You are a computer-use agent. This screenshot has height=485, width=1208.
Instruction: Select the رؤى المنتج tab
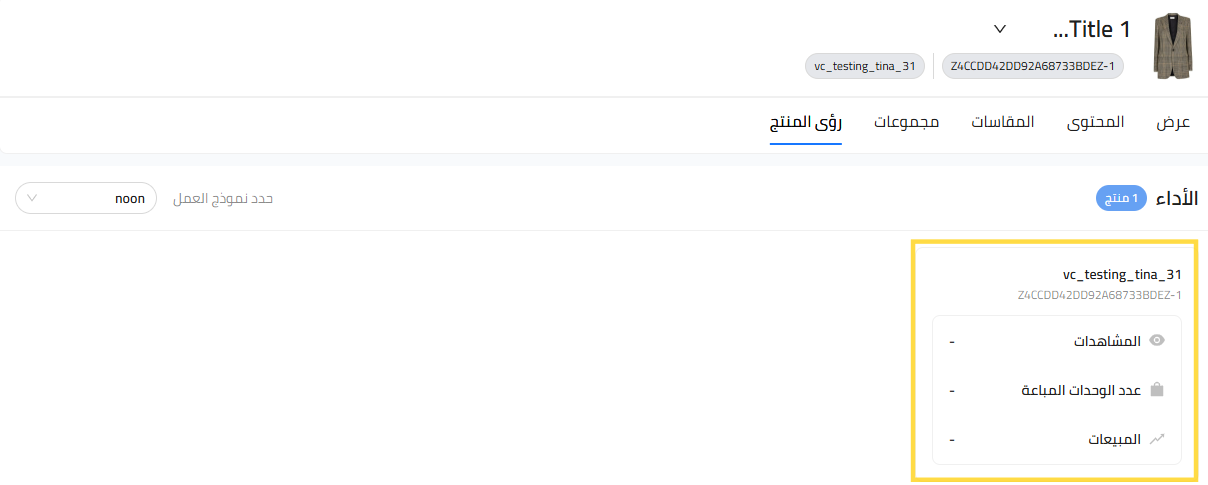(x=805, y=123)
